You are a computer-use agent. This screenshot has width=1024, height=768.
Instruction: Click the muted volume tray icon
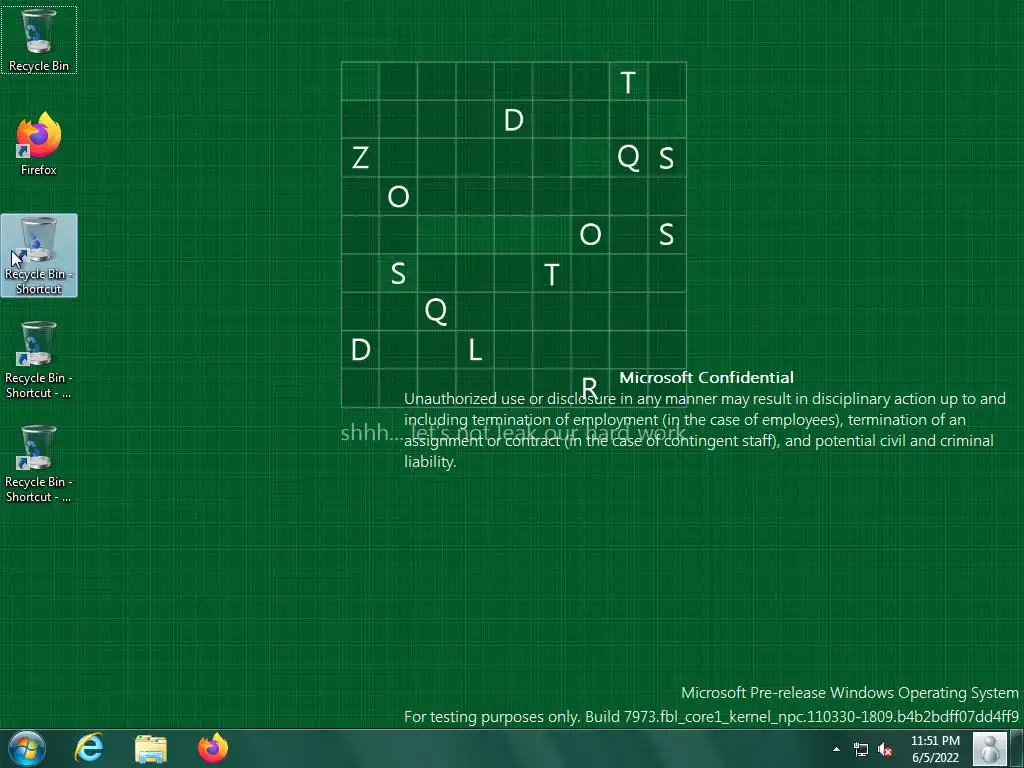(x=885, y=749)
